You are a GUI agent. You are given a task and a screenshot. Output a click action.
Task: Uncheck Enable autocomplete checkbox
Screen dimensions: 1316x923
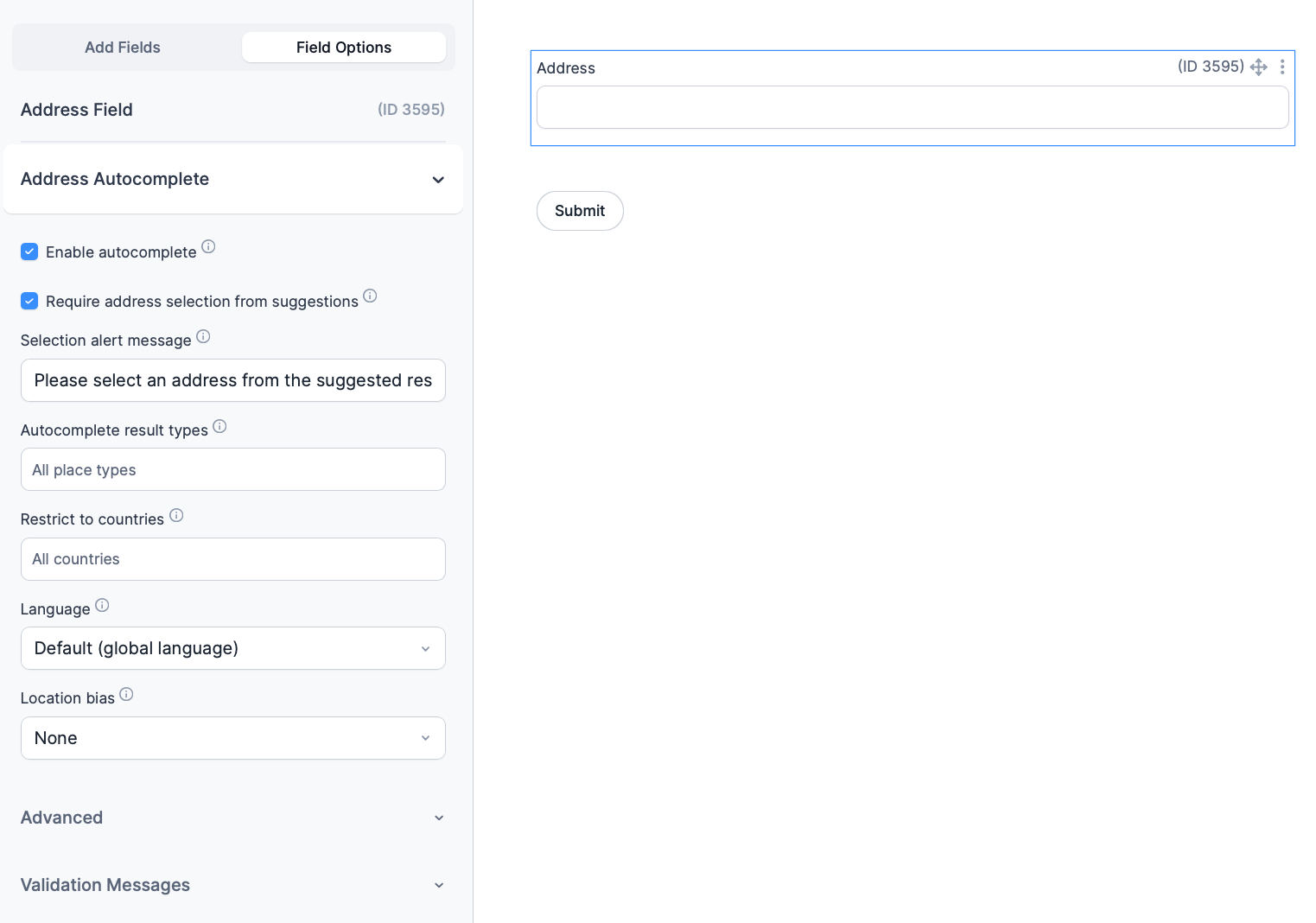[x=29, y=251]
